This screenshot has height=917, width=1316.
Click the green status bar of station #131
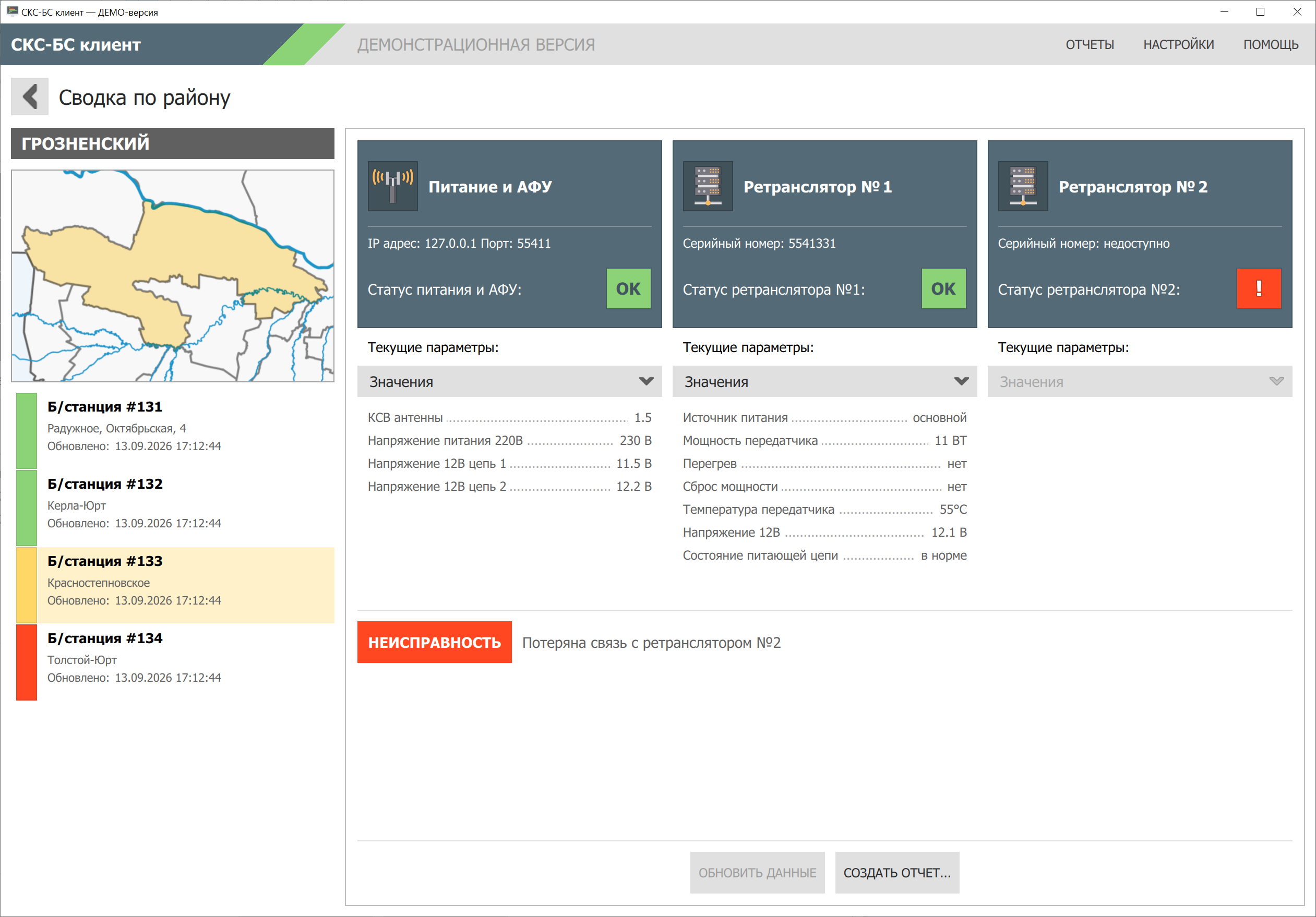27,431
